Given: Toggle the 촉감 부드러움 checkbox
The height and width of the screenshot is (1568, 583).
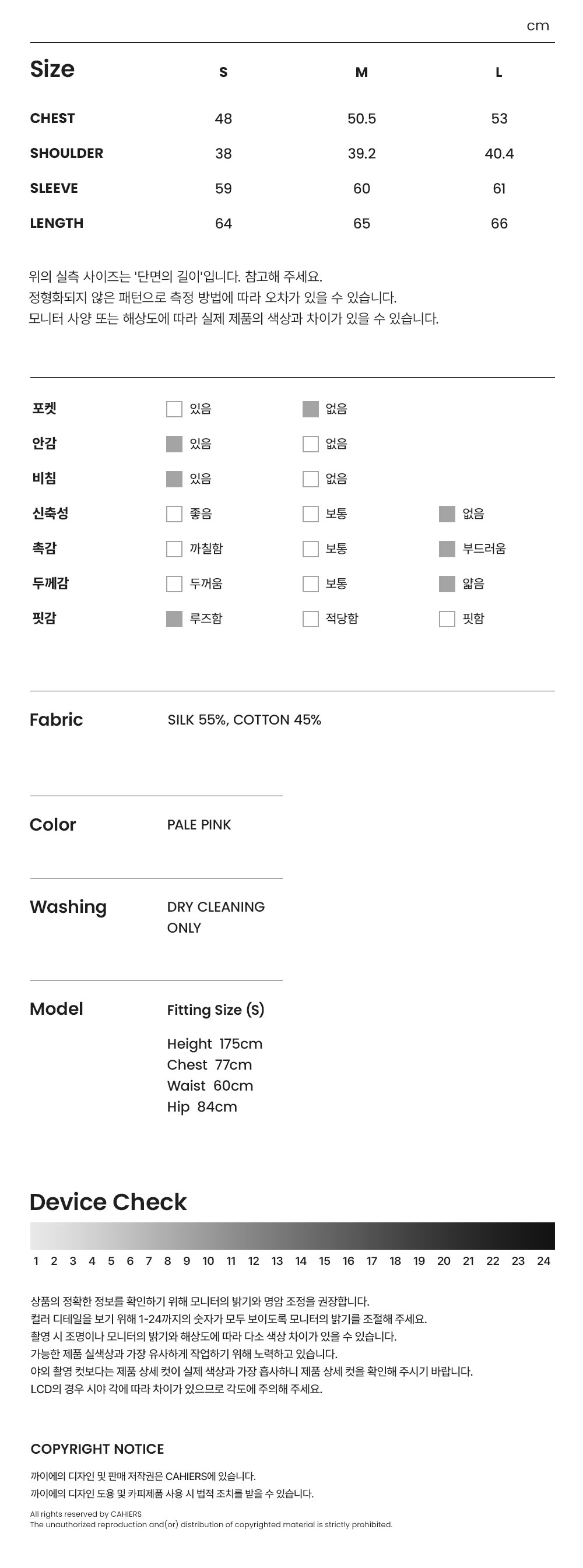Looking at the screenshot, I should pos(447,549).
